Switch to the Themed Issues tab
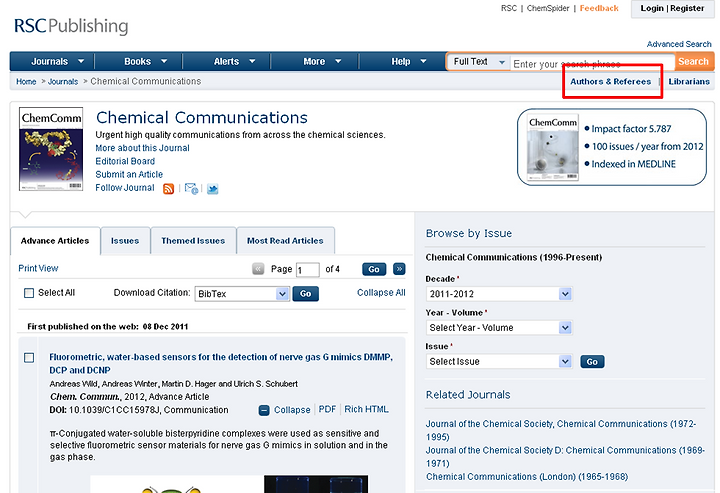The width and height of the screenshot is (720, 493). (x=193, y=241)
